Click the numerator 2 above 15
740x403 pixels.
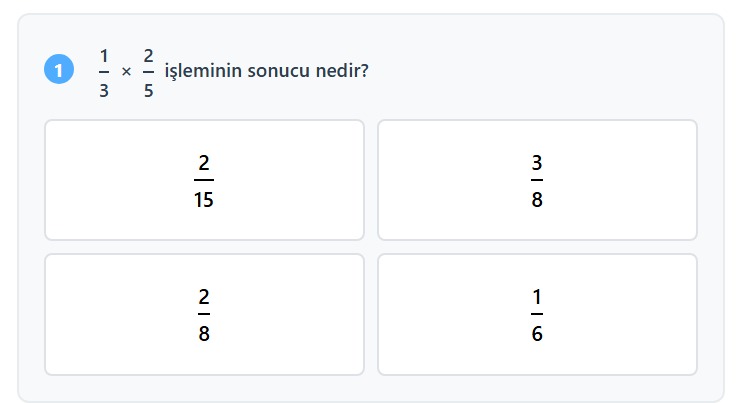click(204, 162)
